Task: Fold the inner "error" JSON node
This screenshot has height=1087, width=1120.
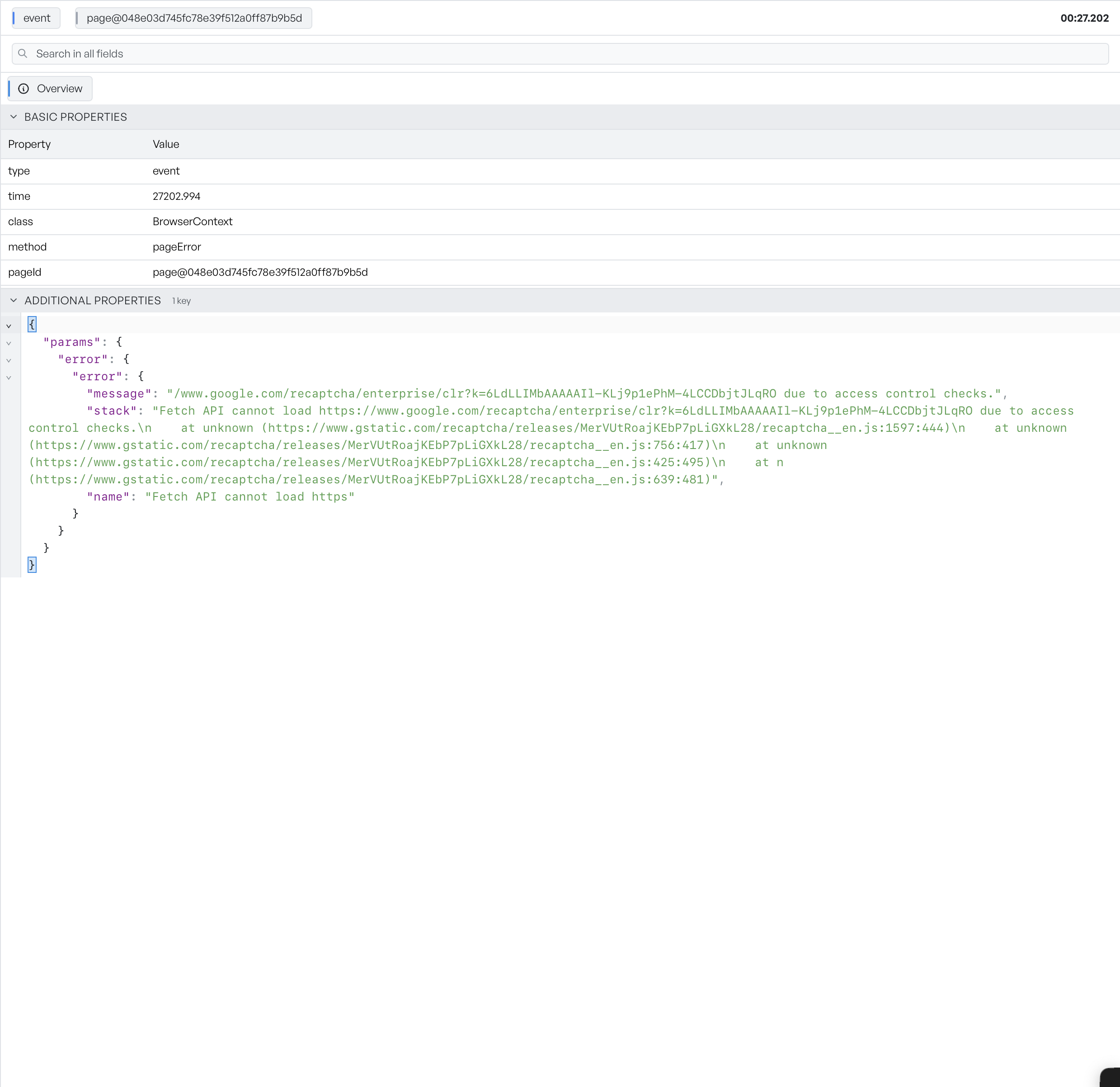Action: (9, 378)
